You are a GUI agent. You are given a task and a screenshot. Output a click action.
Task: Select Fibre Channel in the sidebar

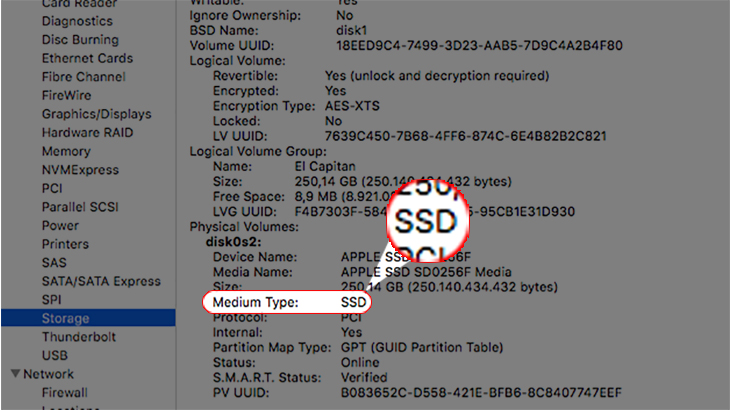[83, 77]
